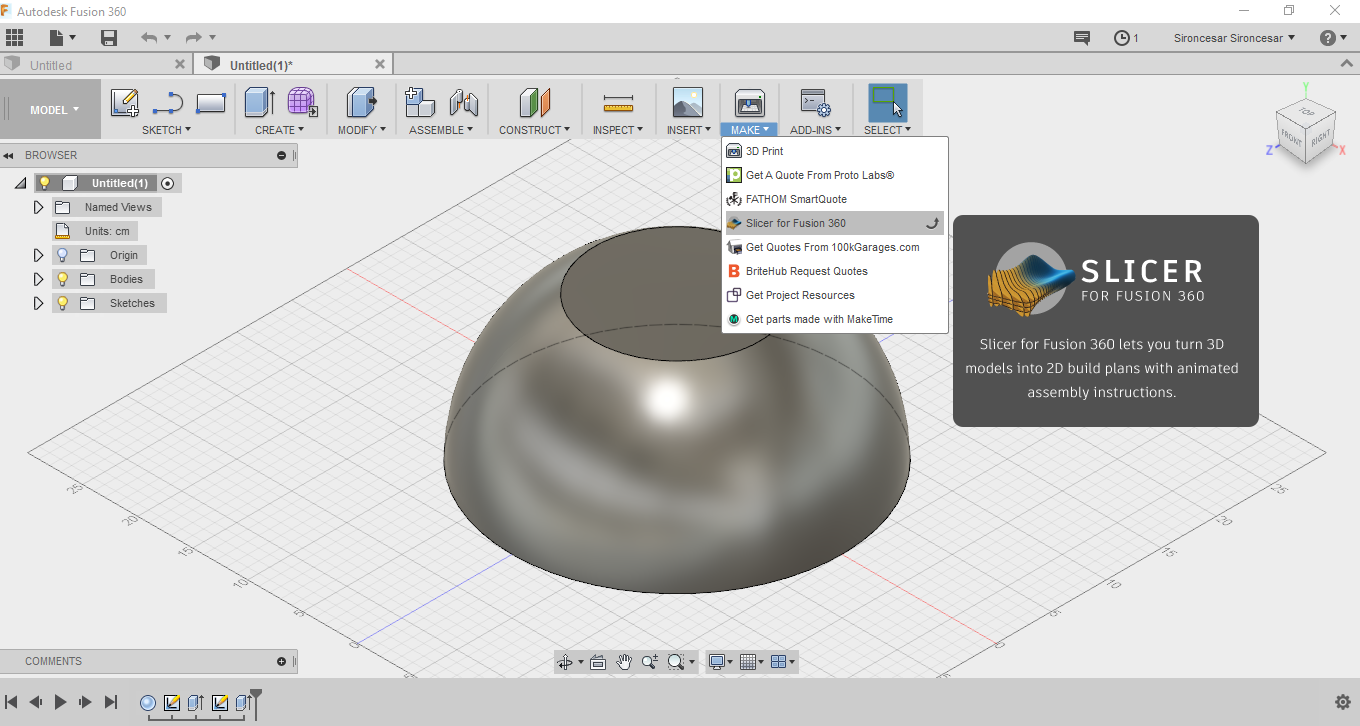Image resolution: width=1360 pixels, height=726 pixels.
Task: Open the ADD-INS dropdown menu
Action: click(x=815, y=130)
